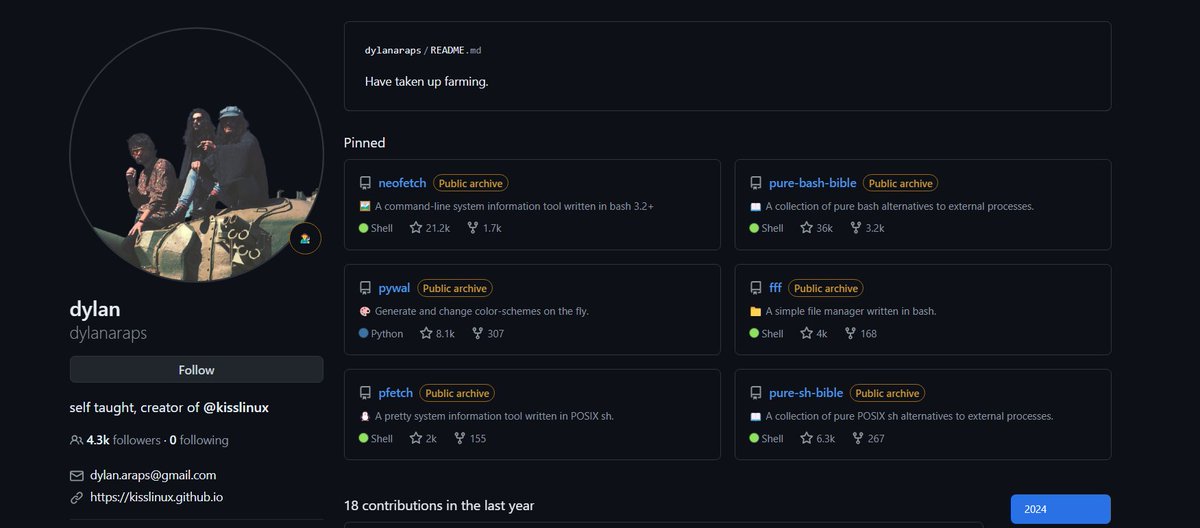Open neofetch forks count 1.7k
Viewport: 1200px width, 528px height.
click(x=484, y=228)
